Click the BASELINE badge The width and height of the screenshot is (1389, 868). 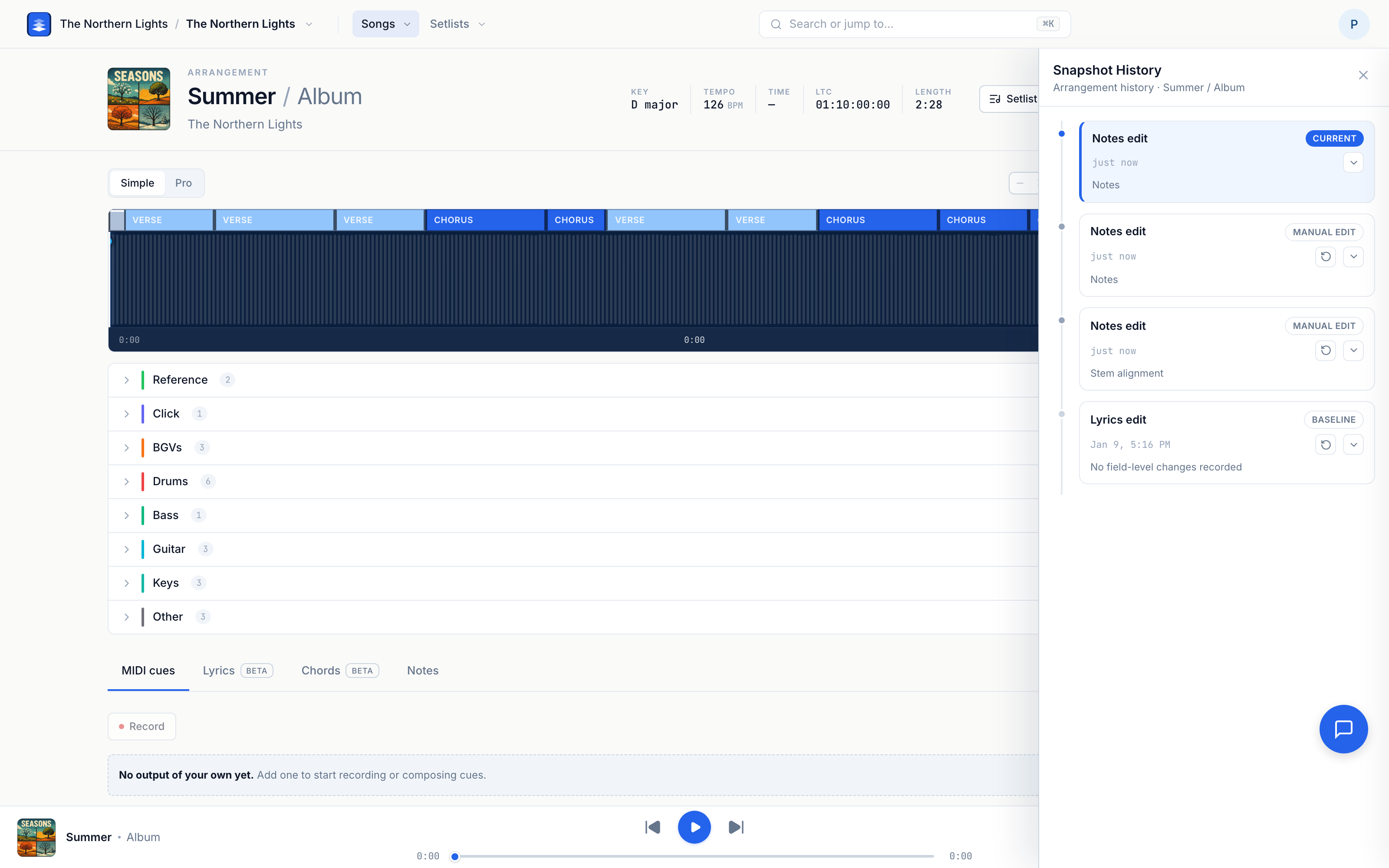tap(1333, 420)
